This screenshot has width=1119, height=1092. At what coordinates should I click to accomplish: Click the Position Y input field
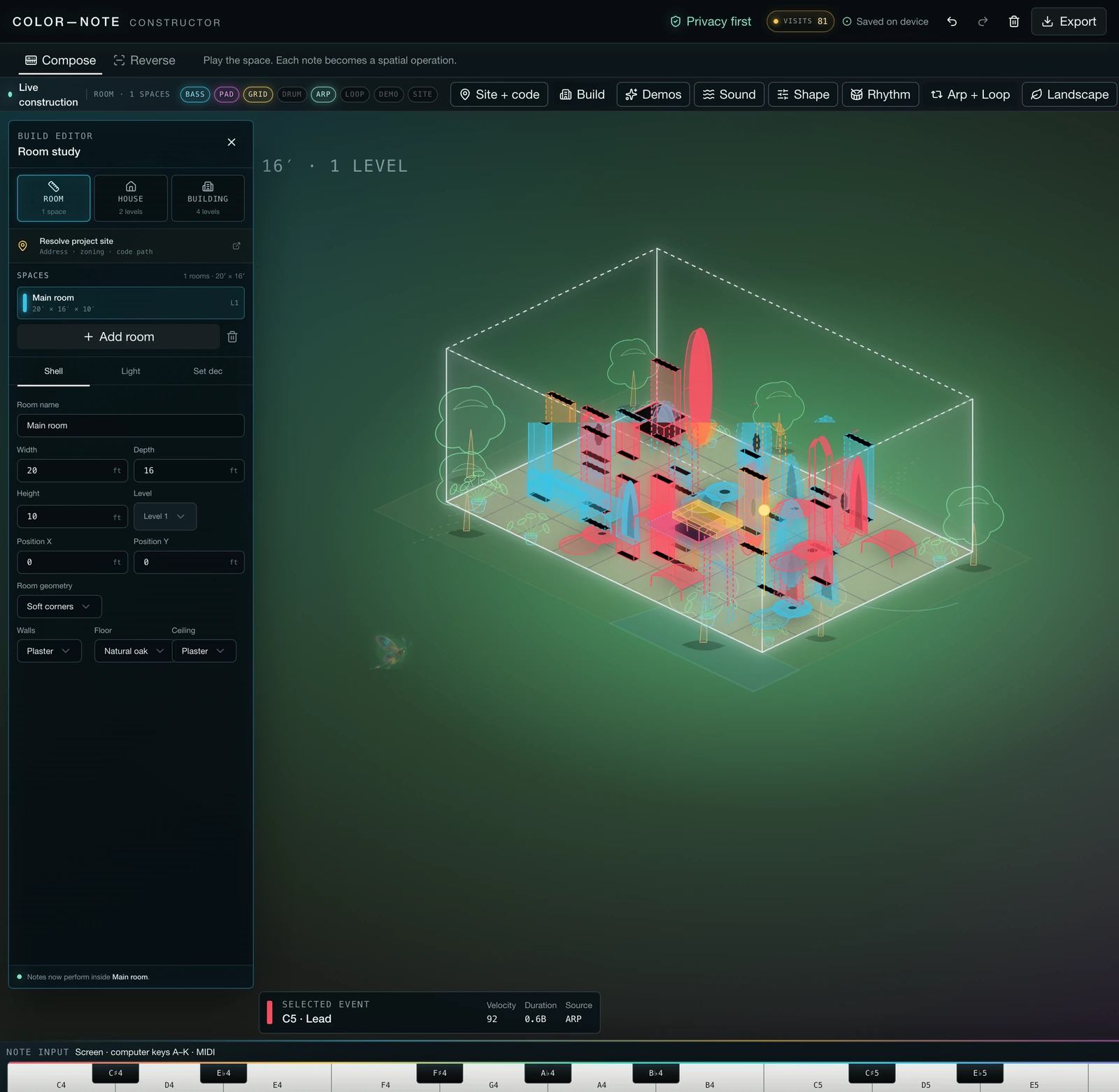(189, 562)
